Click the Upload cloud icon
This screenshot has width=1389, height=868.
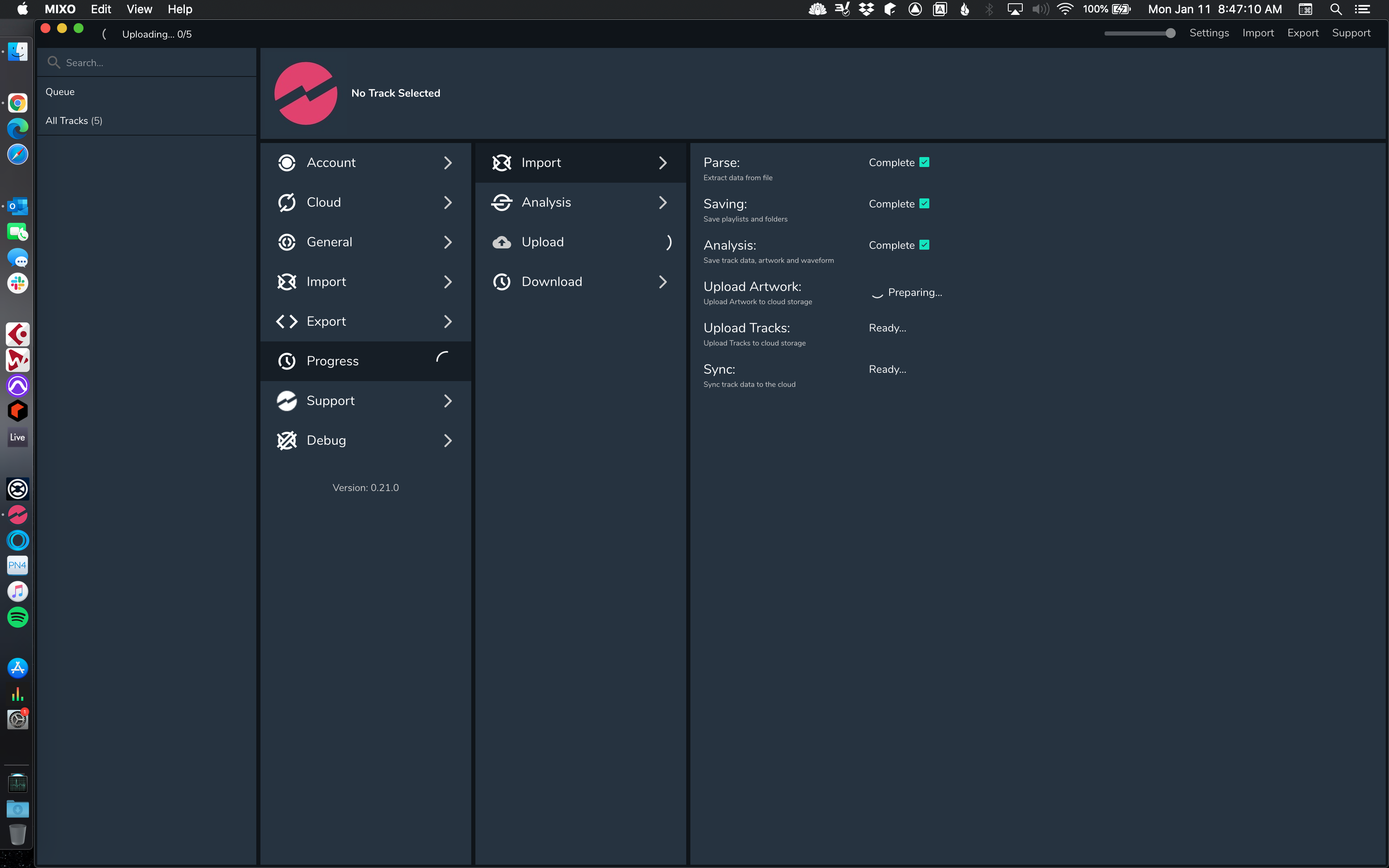coord(501,242)
